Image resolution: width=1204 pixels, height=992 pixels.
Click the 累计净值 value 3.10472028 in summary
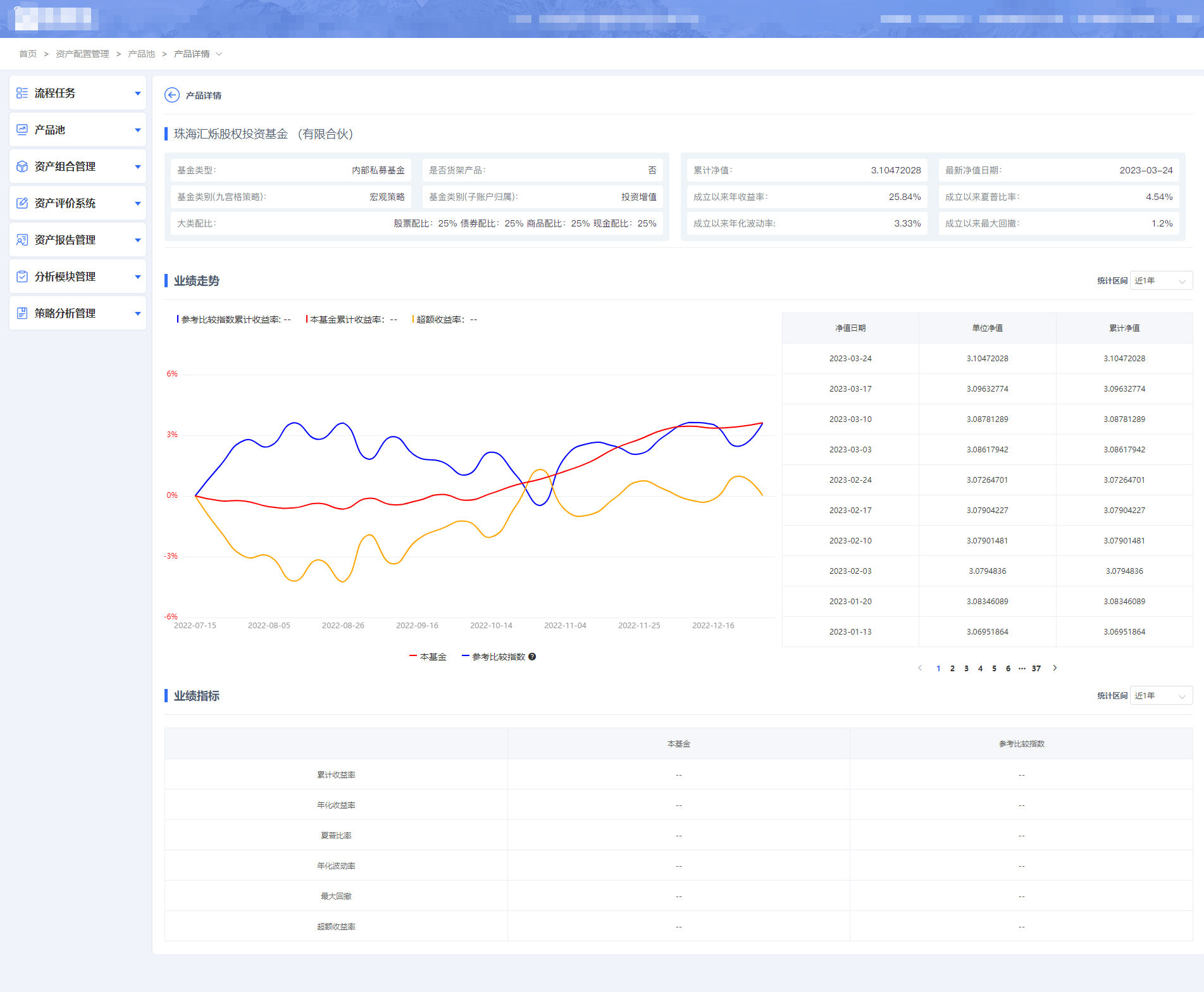[x=896, y=170]
